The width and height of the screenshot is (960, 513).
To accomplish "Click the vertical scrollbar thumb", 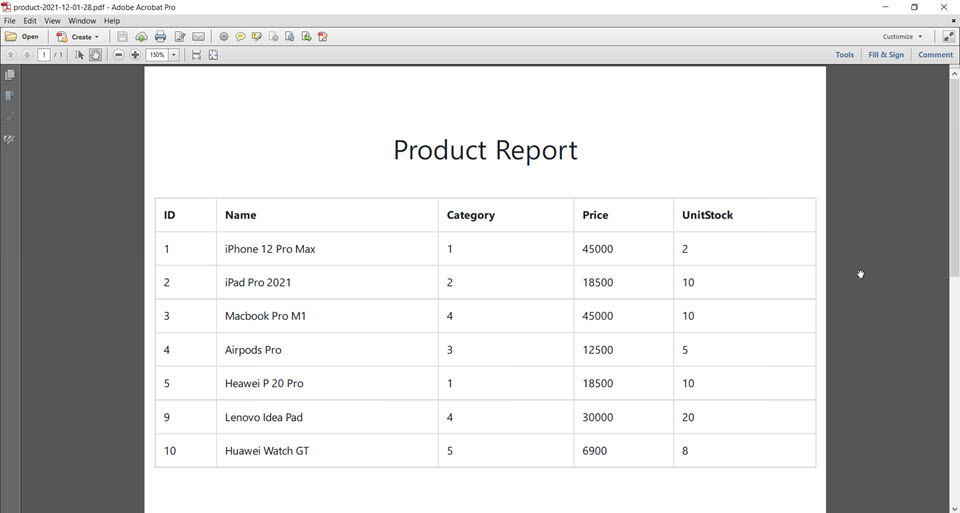I will pos(954,178).
